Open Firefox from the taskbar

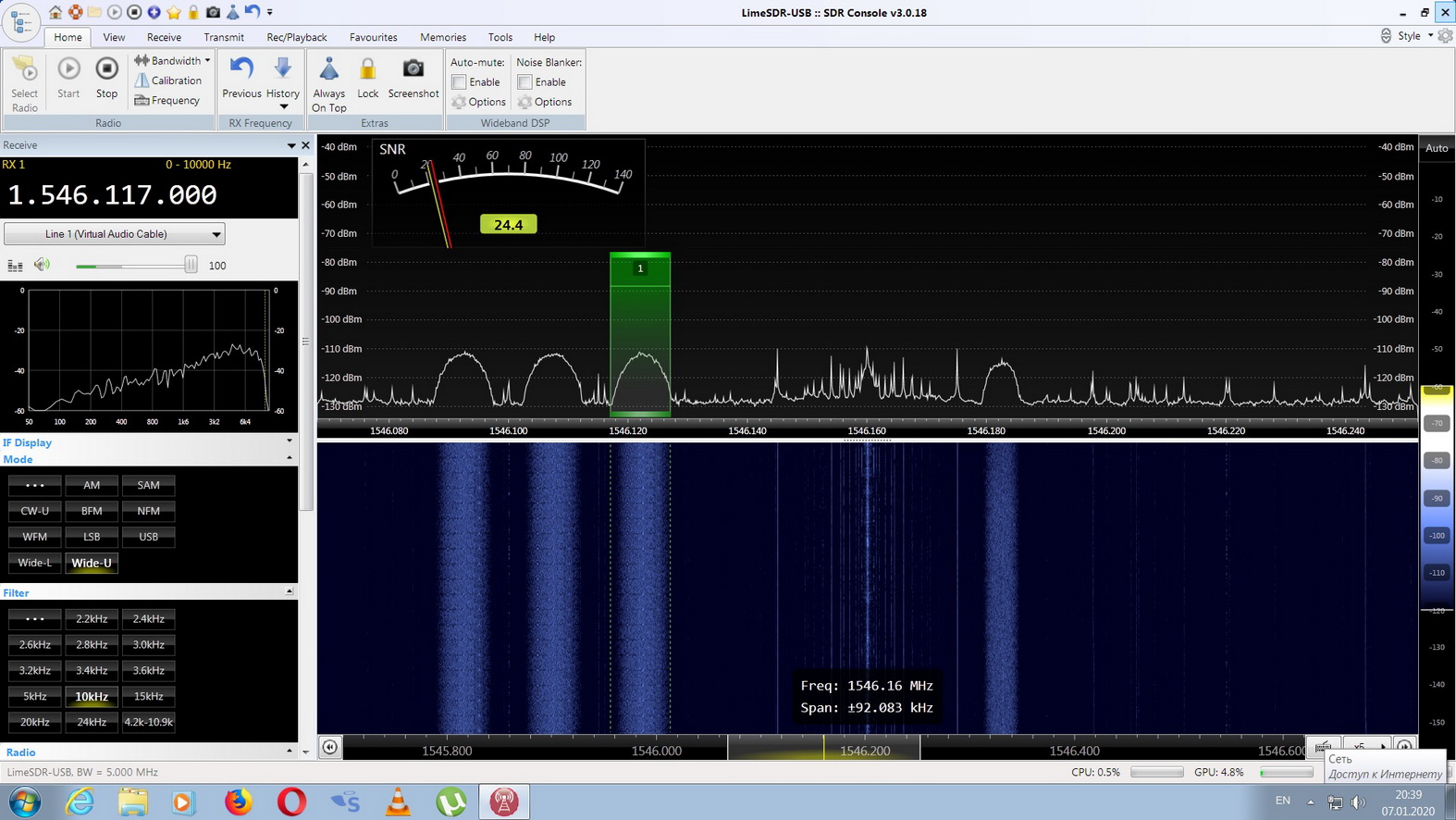(x=238, y=801)
